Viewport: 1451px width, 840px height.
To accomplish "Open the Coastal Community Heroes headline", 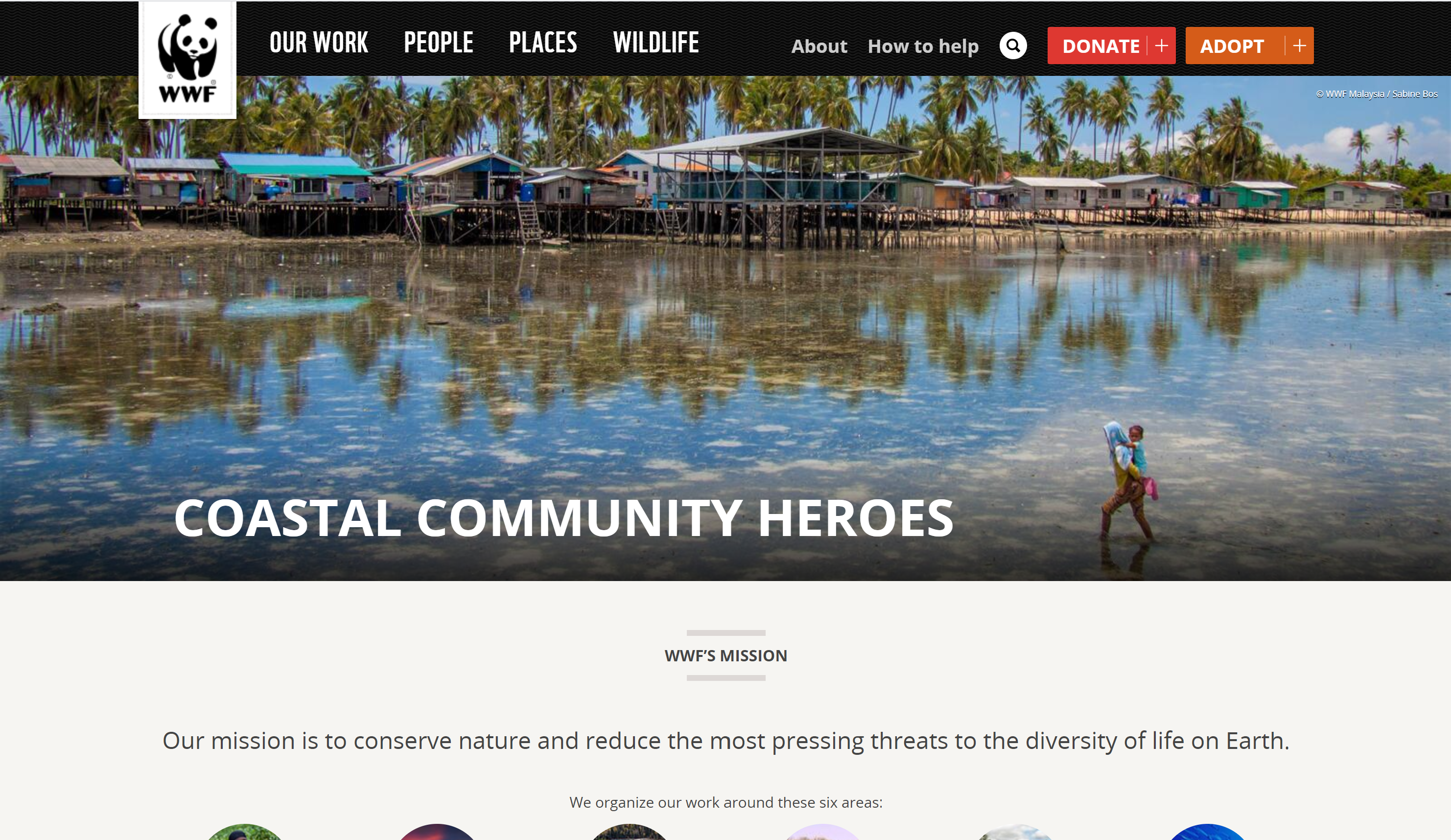I will (x=563, y=518).
